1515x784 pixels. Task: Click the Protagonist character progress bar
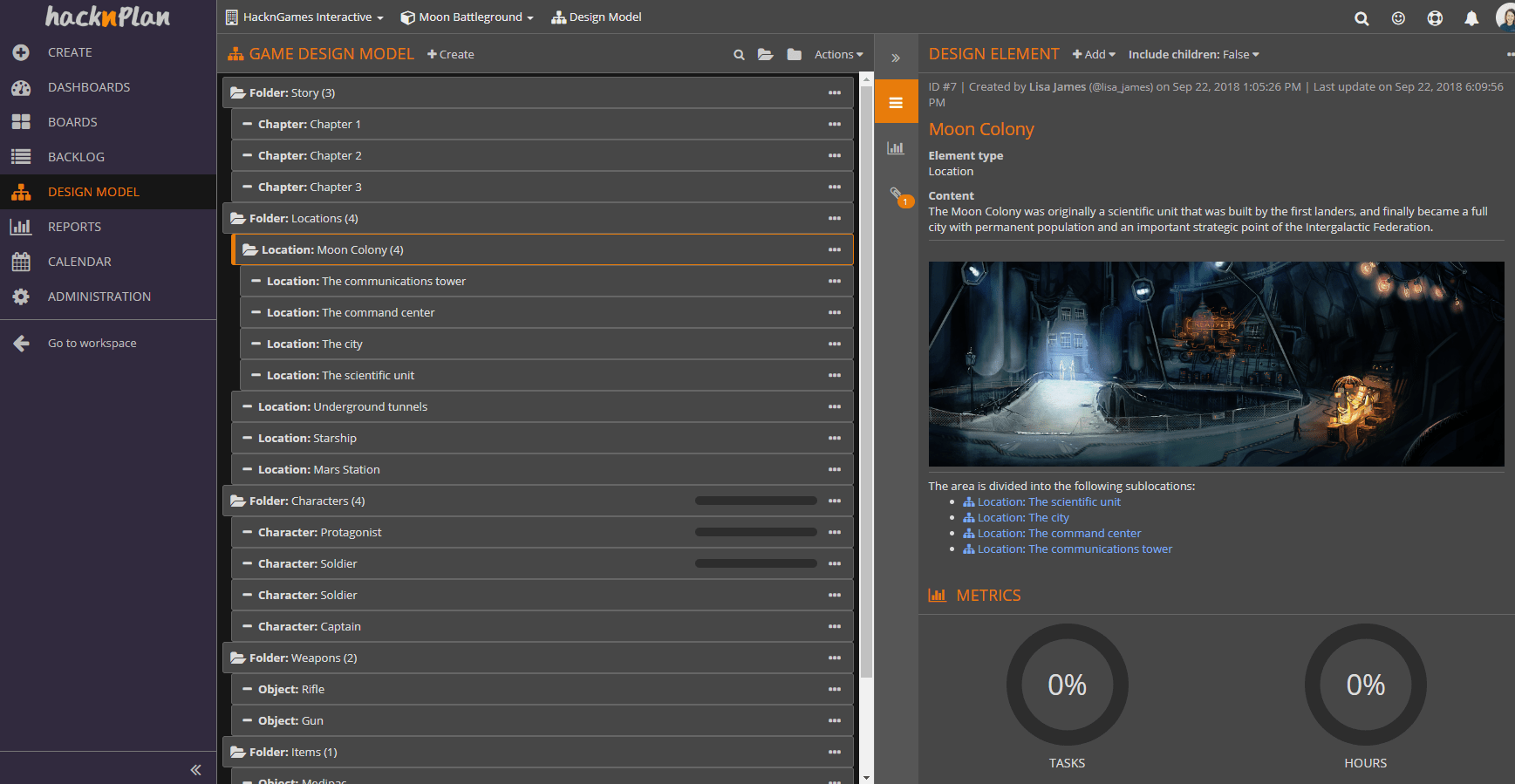[x=755, y=532]
